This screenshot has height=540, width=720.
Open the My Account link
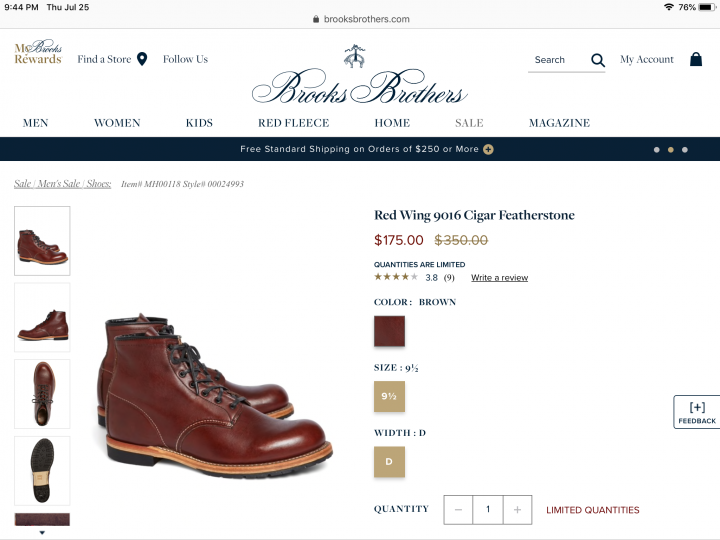tap(646, 59)
